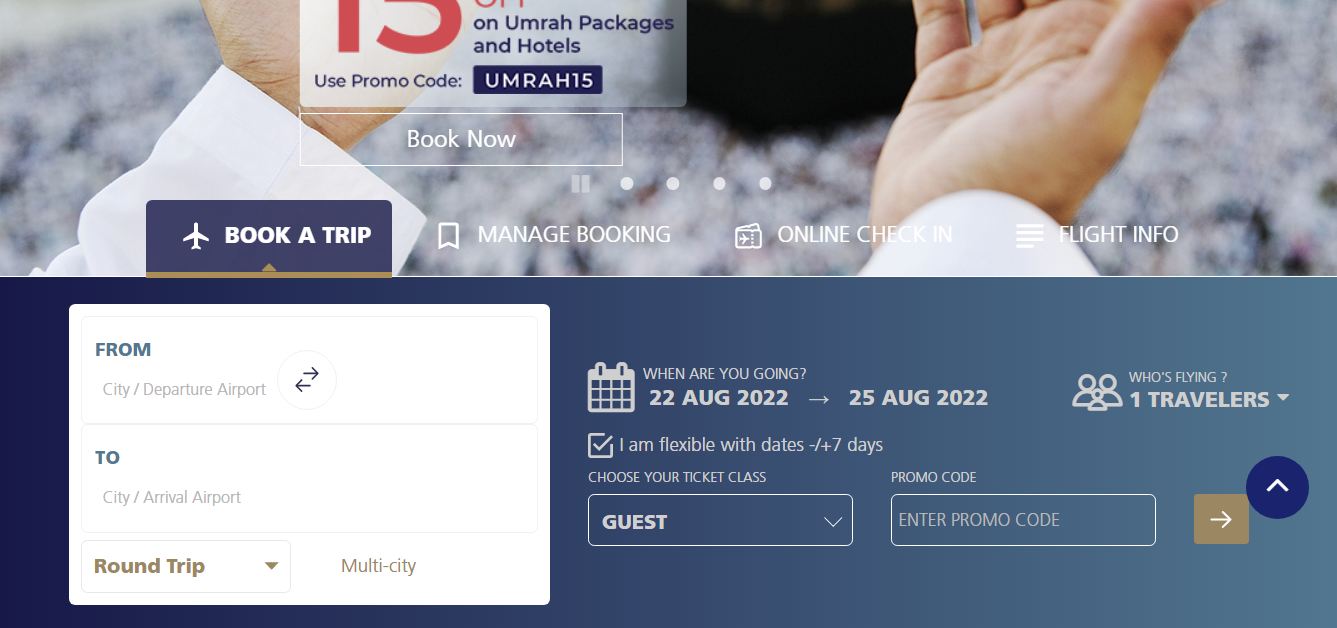Click the Online Check In boarding-pass icon

[x=748, y=236]
